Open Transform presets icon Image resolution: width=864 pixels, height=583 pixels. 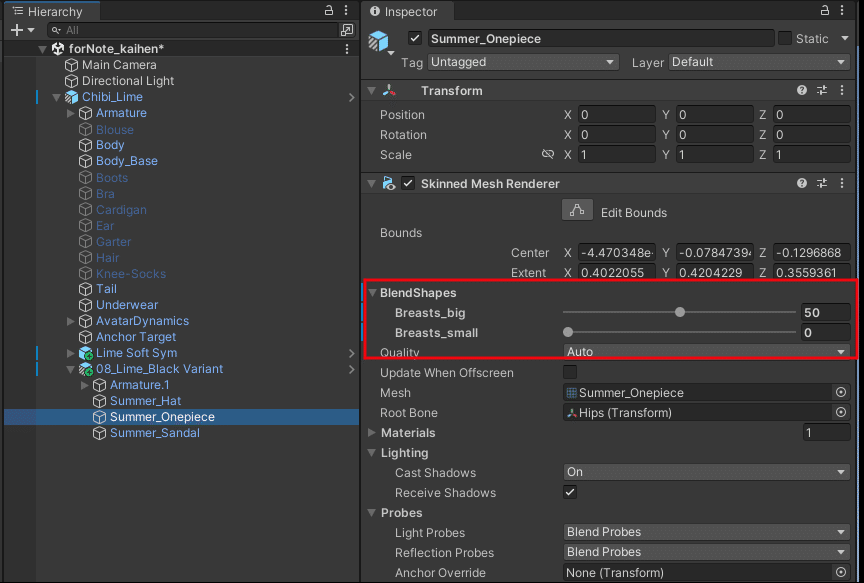[822, 90]
